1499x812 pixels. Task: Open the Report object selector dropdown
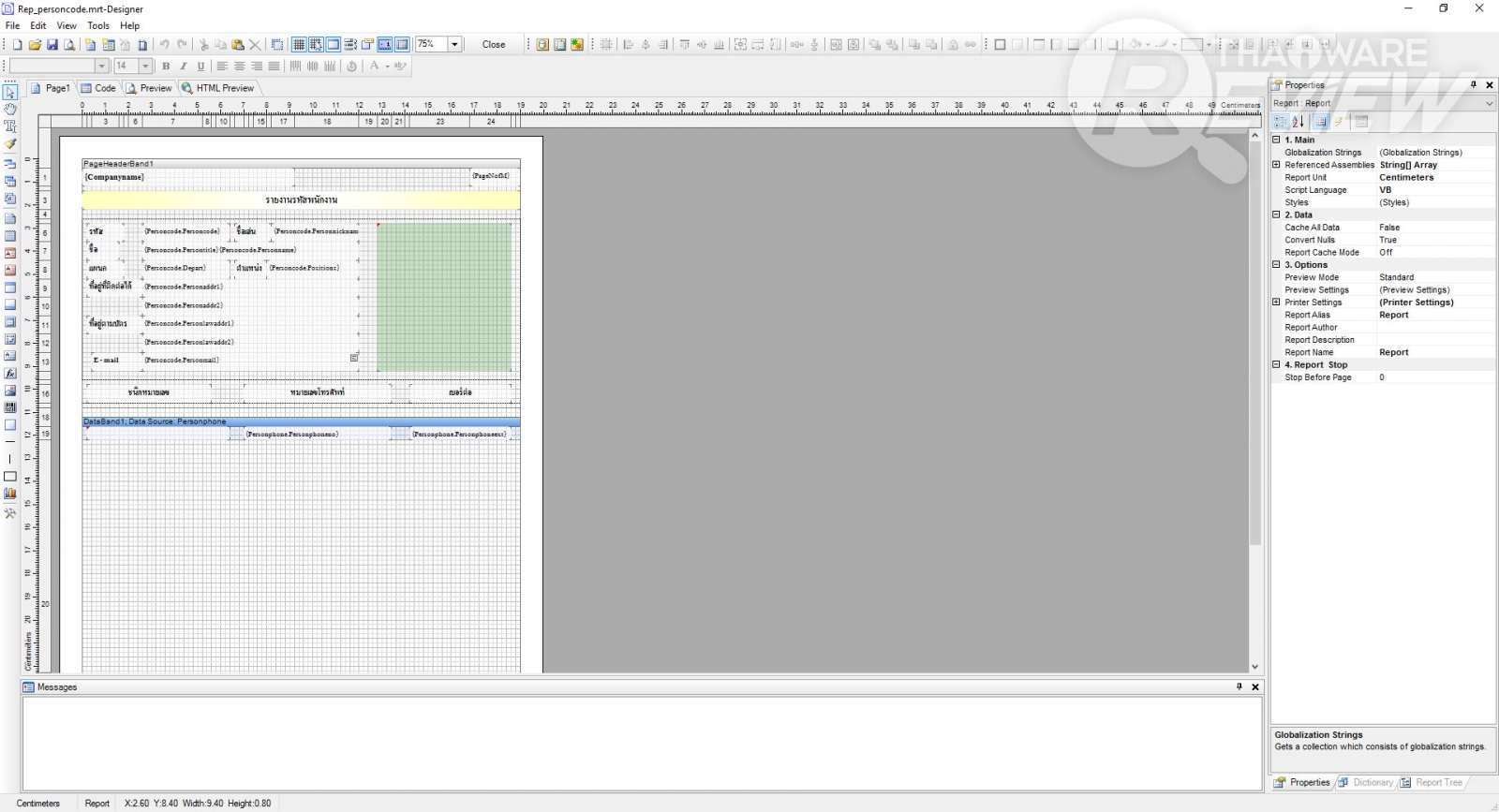[x=1490, y=104]
